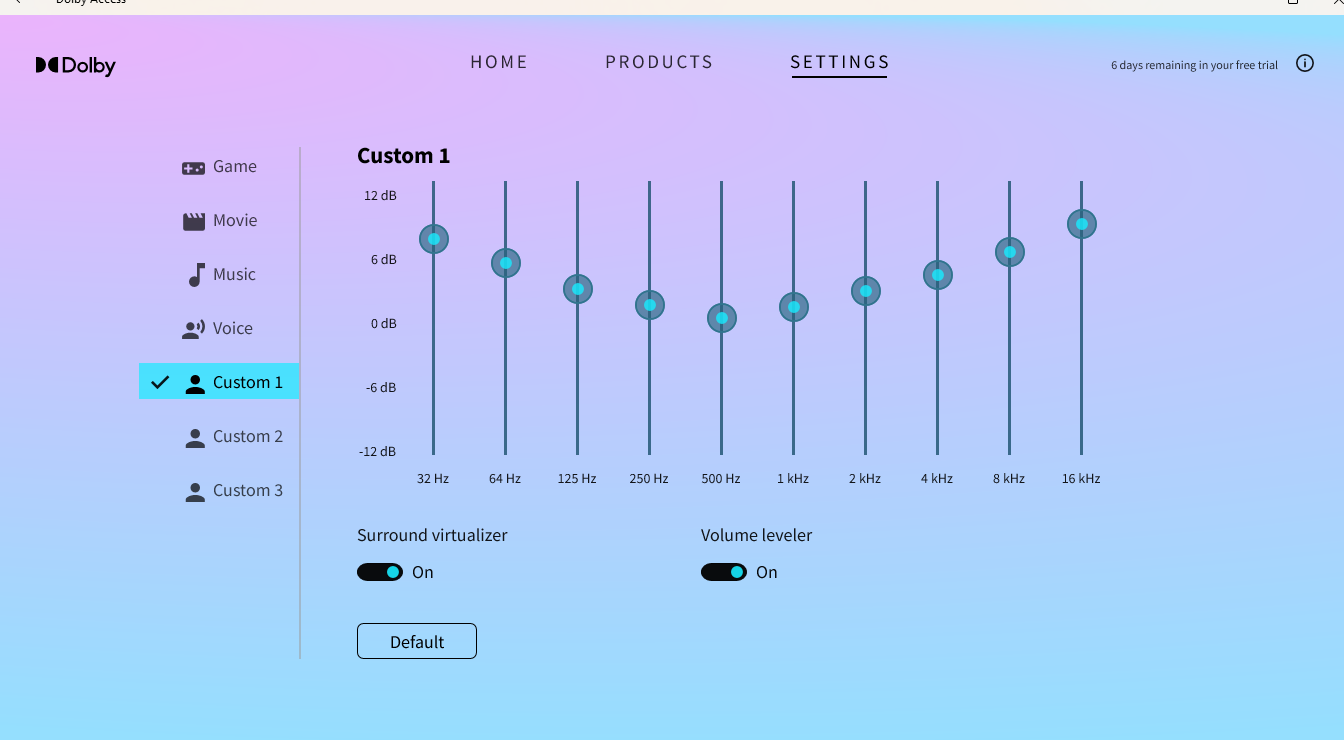Choose the Music preset label
Viewport: 1344px width, 740px height.
tap(234, 274)
